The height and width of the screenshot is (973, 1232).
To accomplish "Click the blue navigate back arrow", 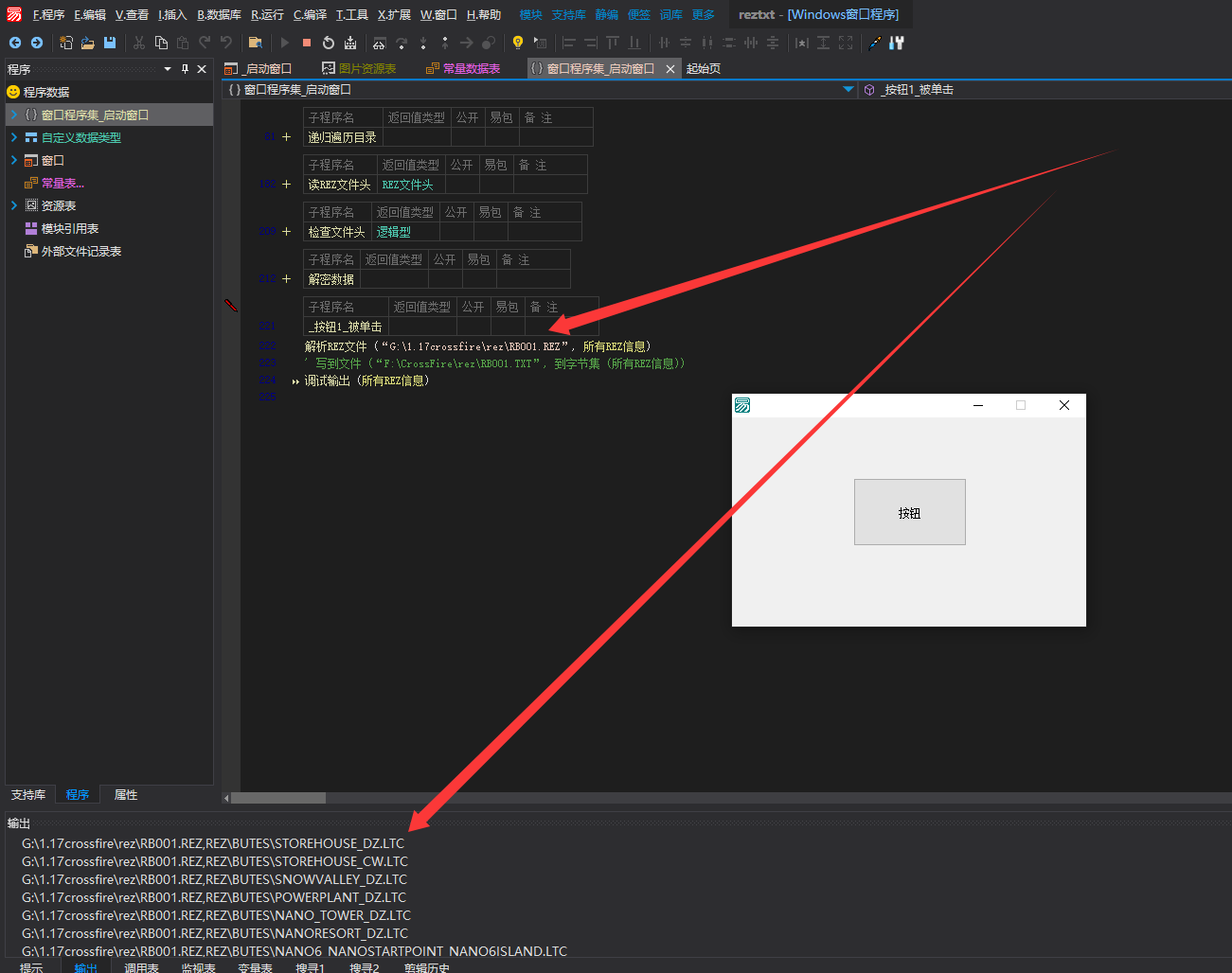I will 15,43.
